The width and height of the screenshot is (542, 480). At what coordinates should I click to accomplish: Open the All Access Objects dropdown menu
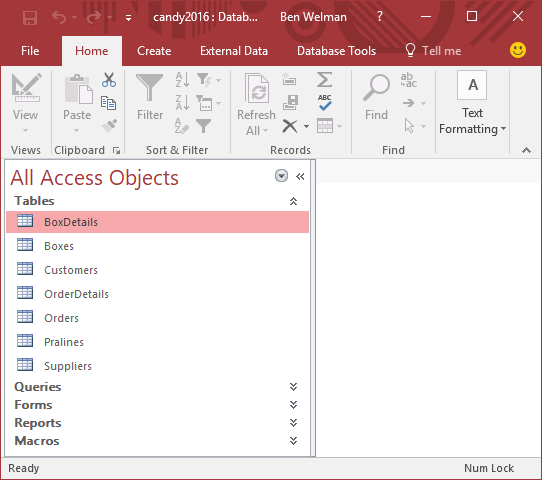point(281,176)
